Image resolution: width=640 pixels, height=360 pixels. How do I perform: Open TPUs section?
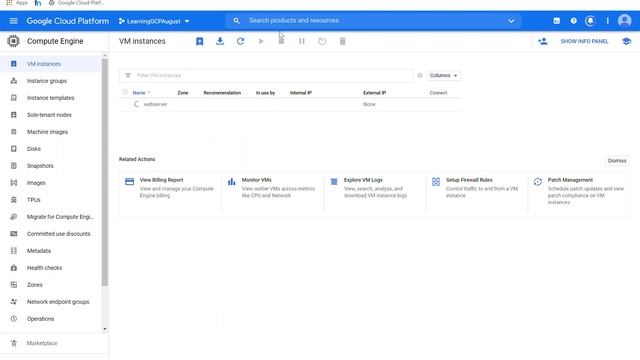[51, 200]
